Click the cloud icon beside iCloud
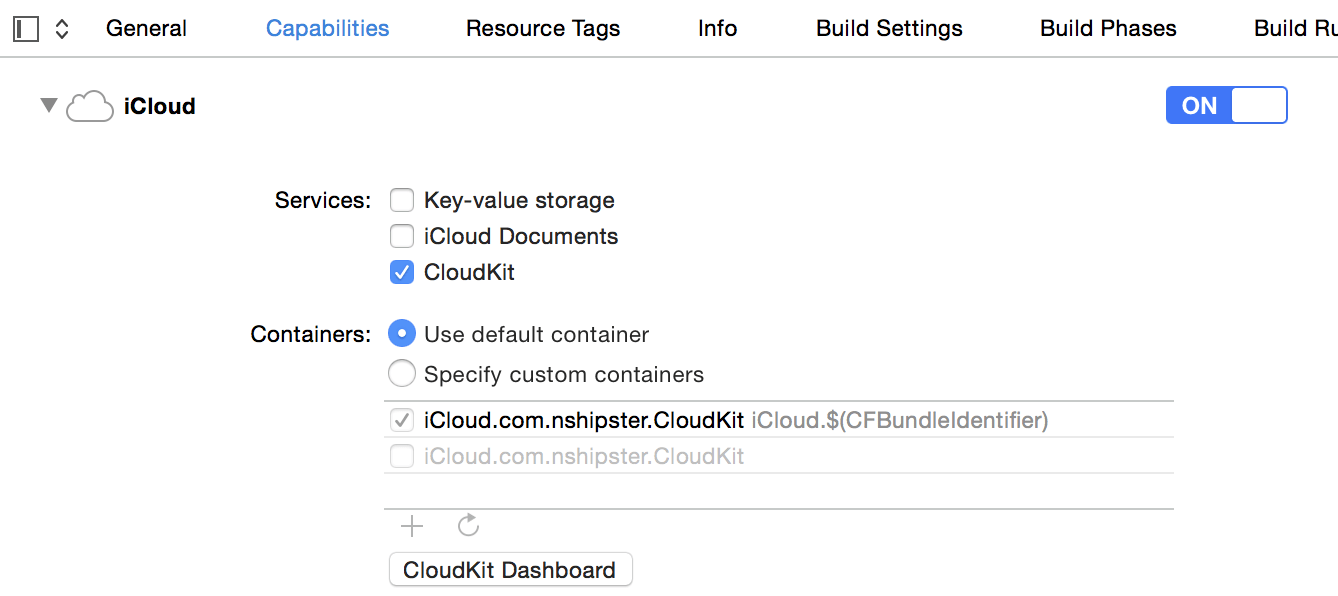 [89, 106]
